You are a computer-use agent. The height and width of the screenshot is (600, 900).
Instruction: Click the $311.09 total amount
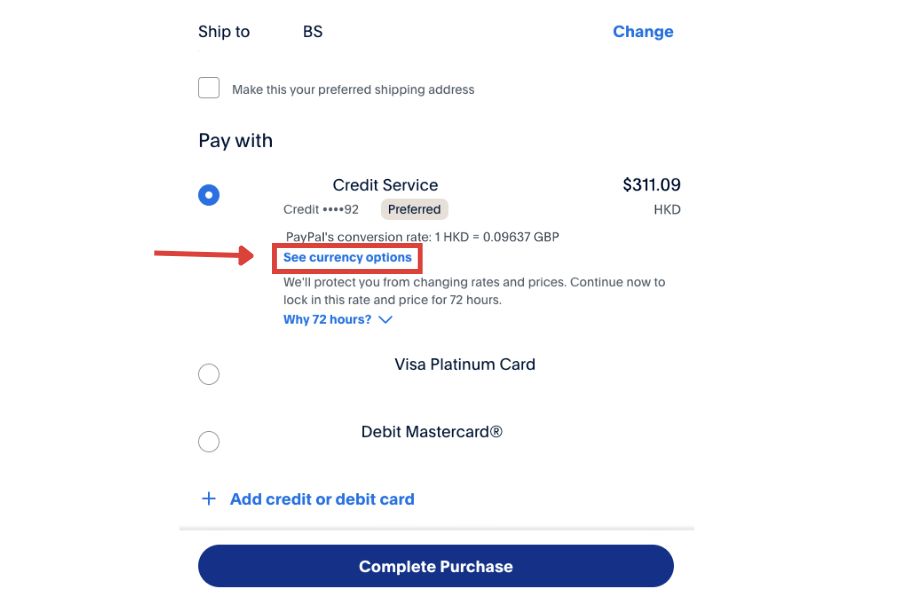[651, 185]
